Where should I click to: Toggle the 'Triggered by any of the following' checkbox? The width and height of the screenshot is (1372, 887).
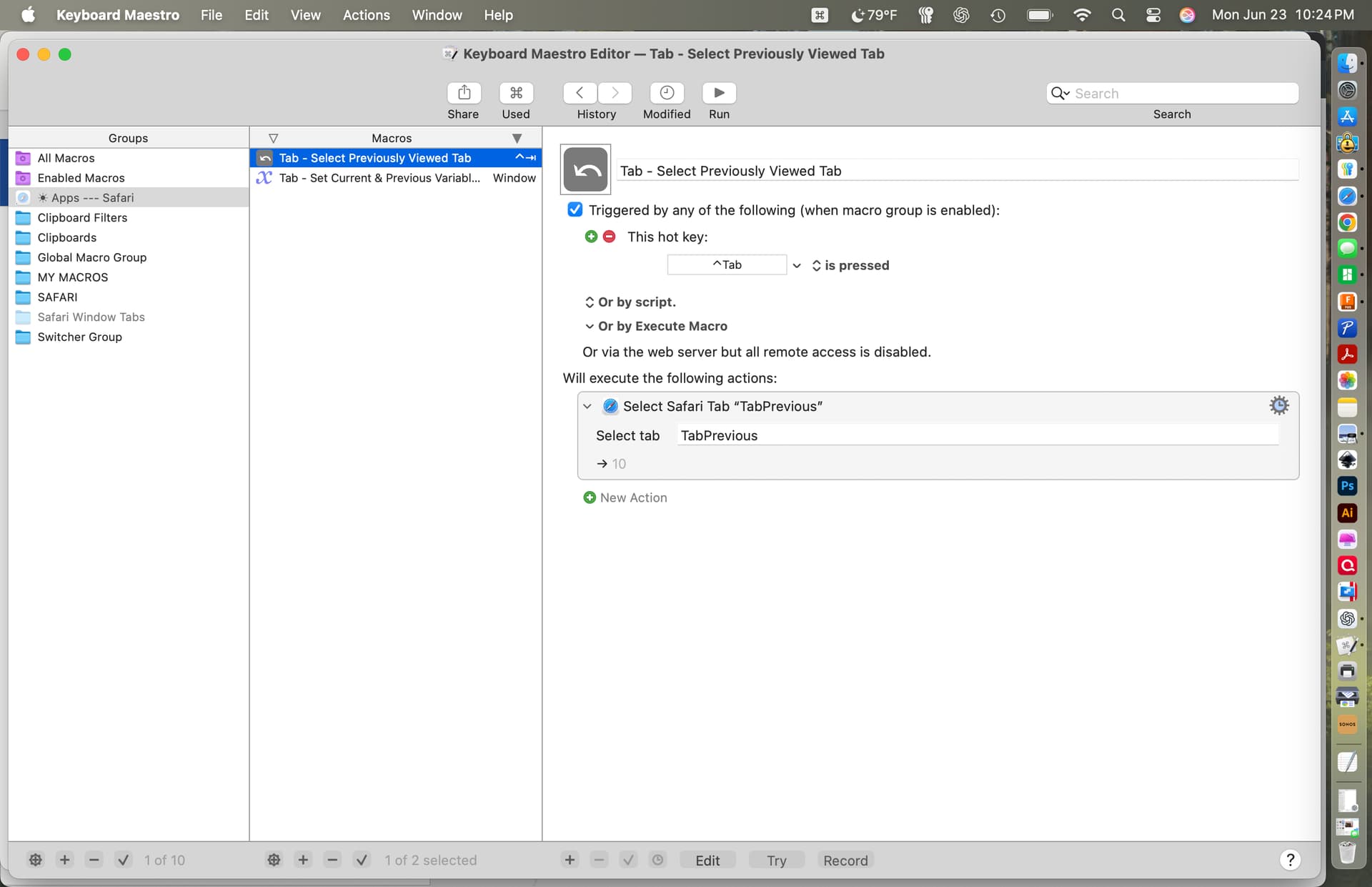tap(575, 209)
